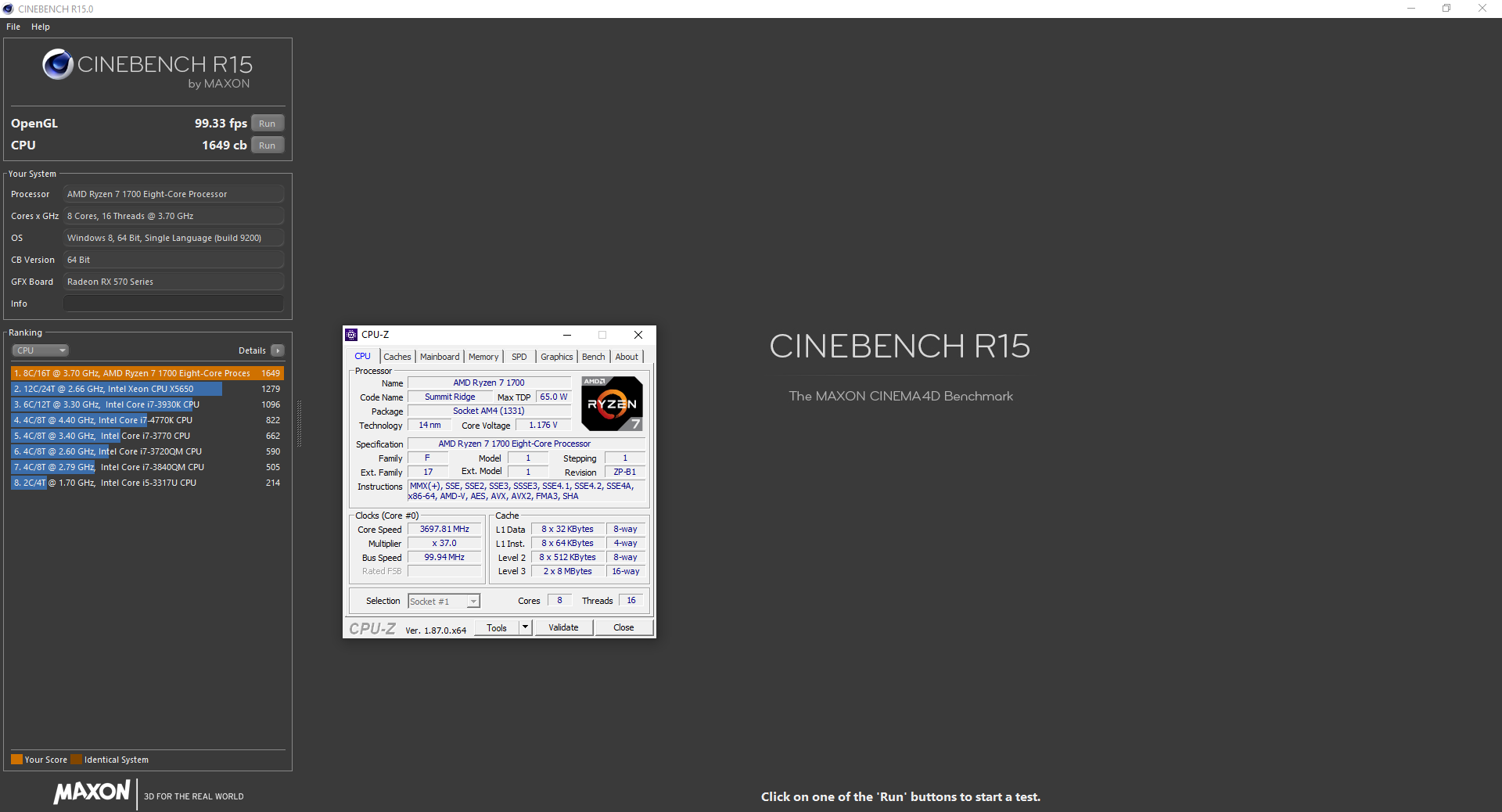Toggle the ranking Details arrow button
This screenshot has height=812, width=1502.
click(x=278, y=350)
